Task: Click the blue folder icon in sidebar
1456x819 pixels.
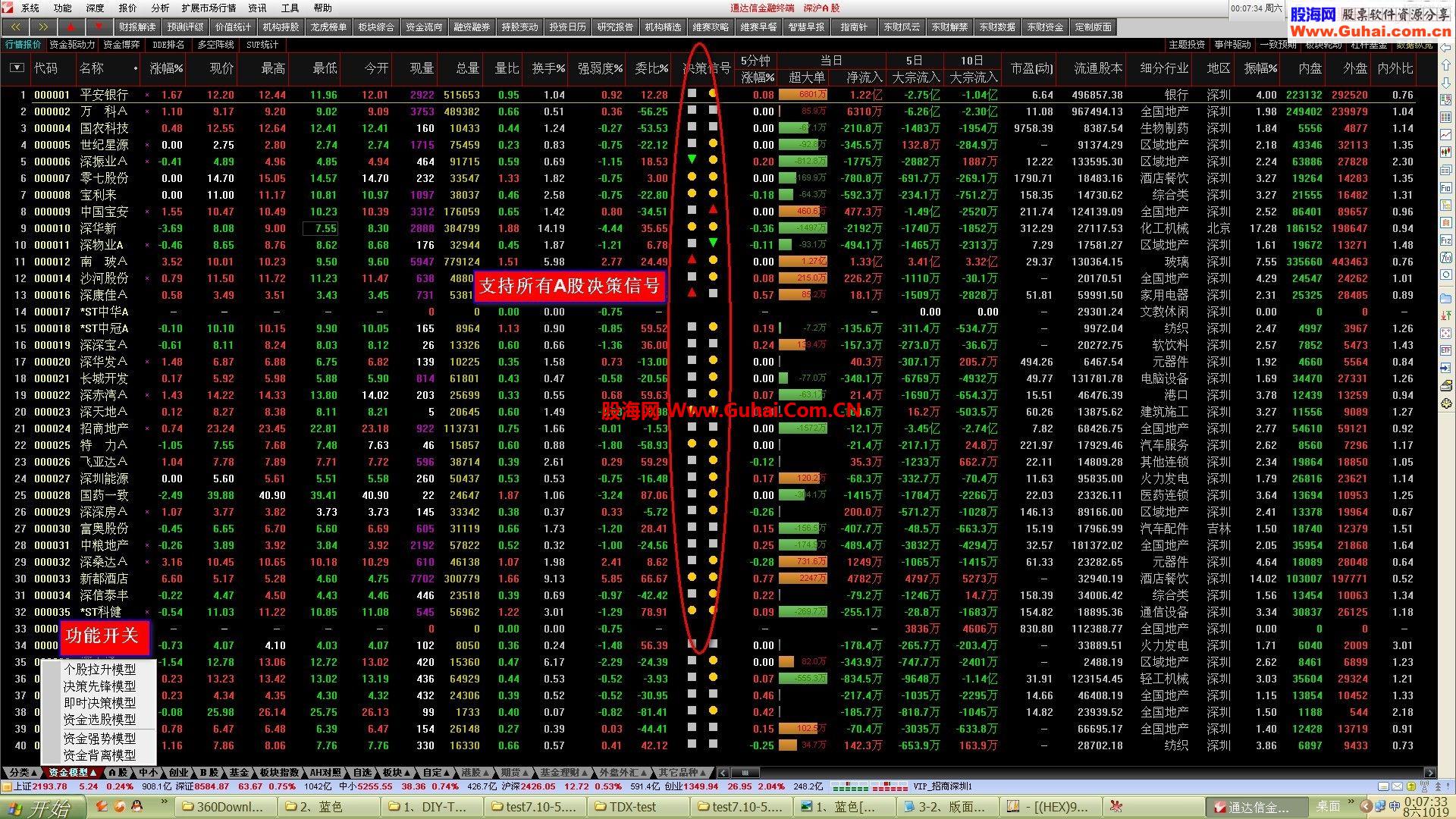Action: click(x=1446, y=298)
